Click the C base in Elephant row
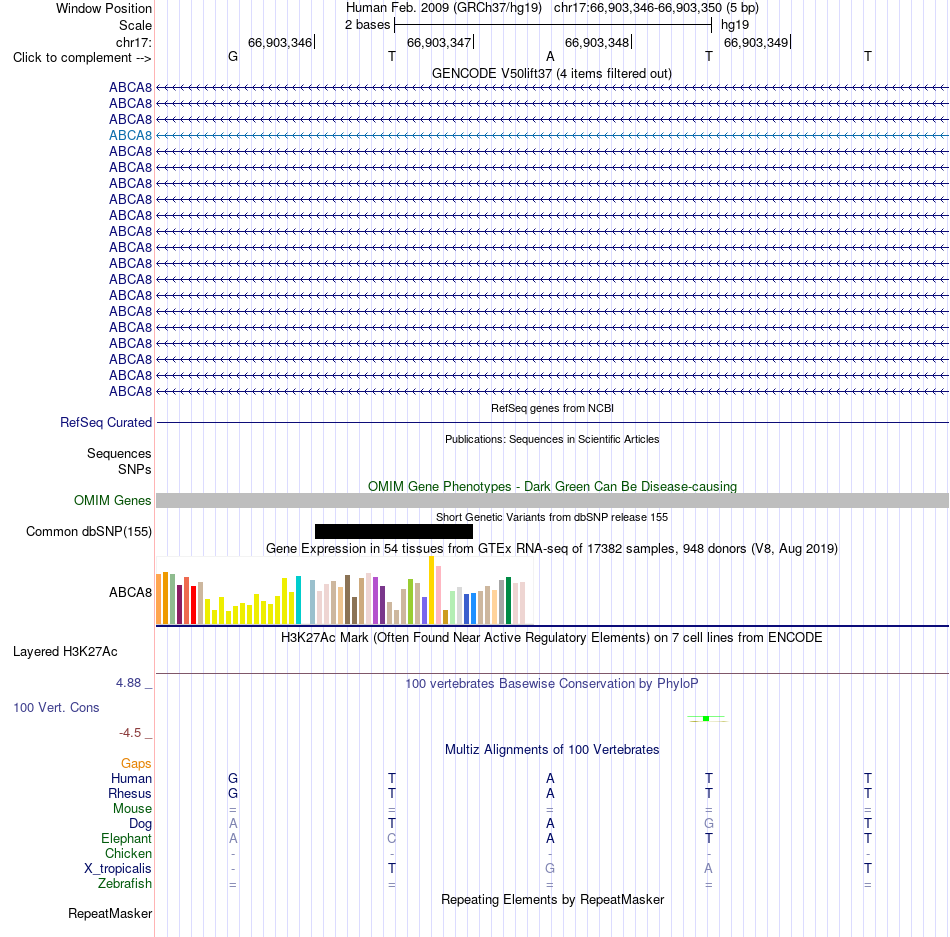 coord(391,838)
